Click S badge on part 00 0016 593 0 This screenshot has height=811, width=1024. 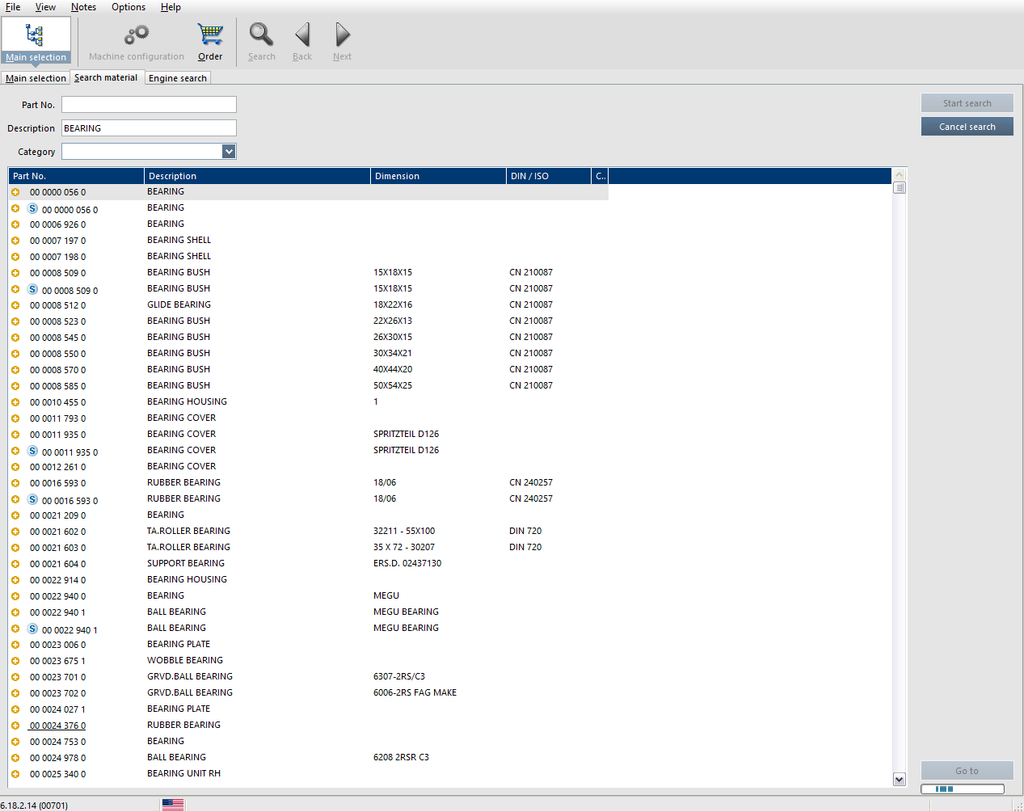click(32, 500)
